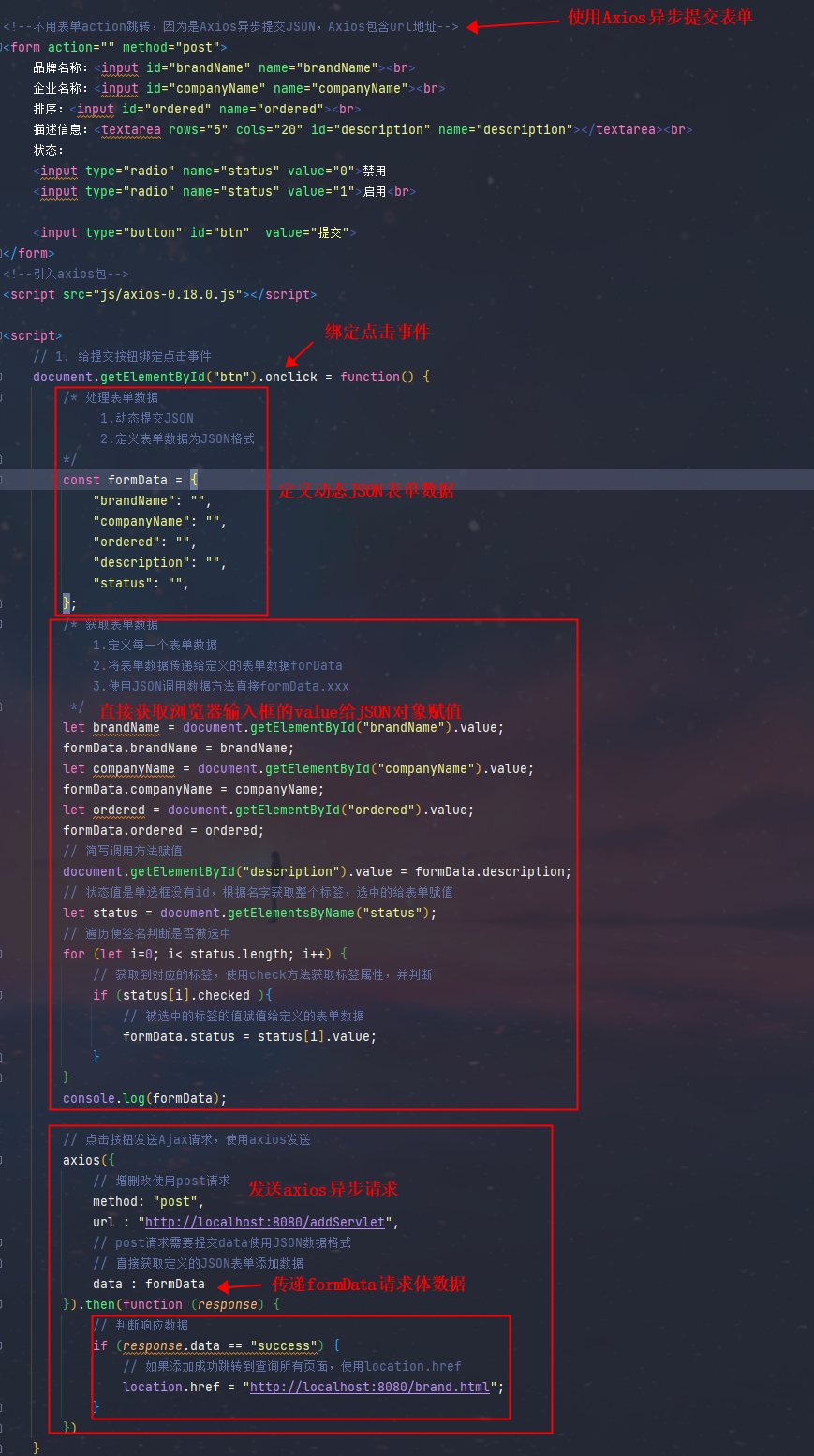This screenshot has height=1456, width=814.
Task: Click comment 点击按钮发送Ajax请求
Action: [x=186, y=1139]
